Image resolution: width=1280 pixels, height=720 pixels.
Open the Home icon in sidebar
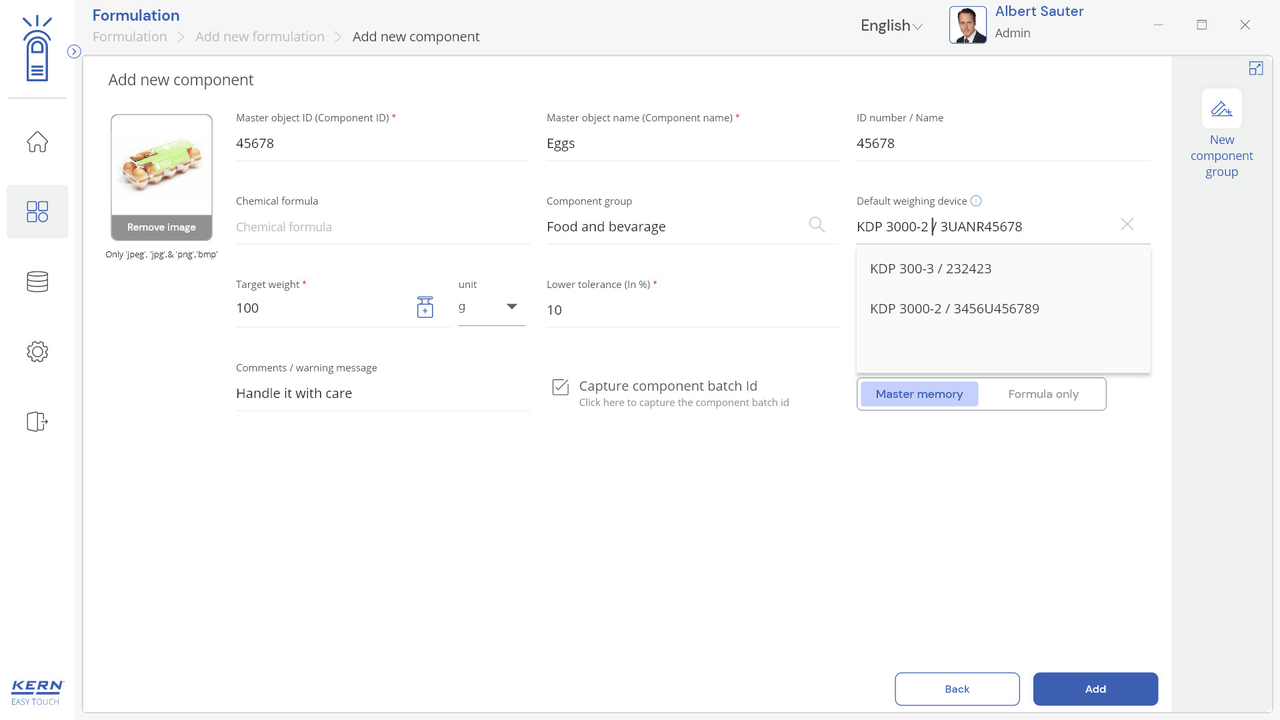click(x=37, y=142)
